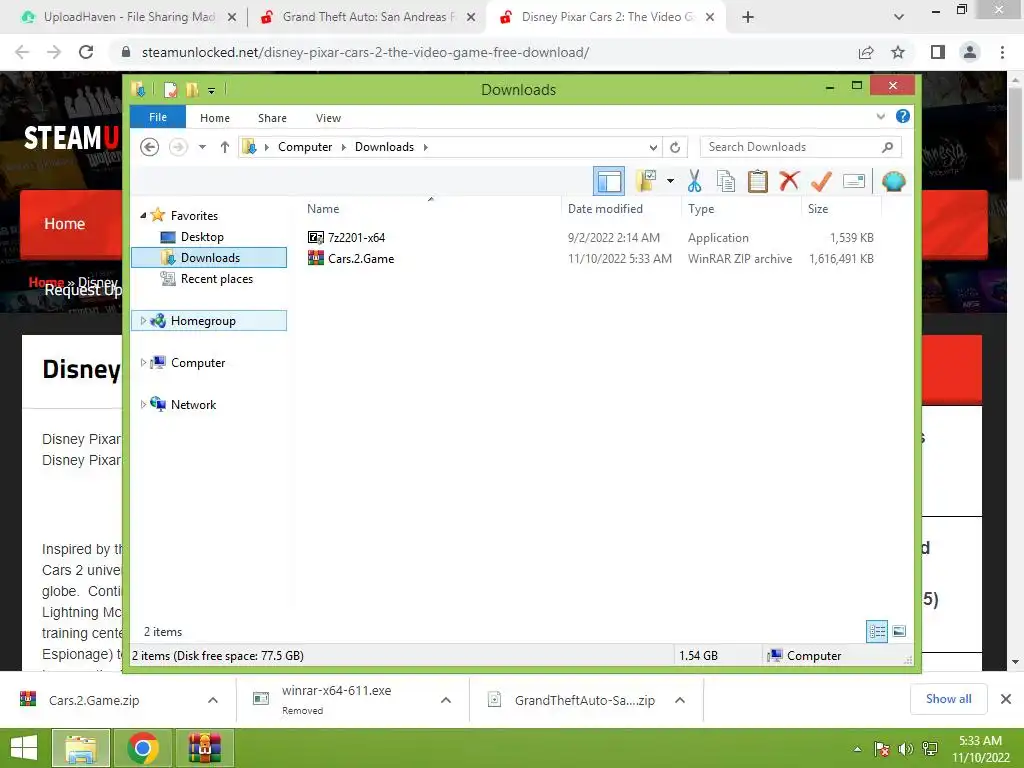Screen dimensions: 1024x768
Task: Open GrandTheftAuto-Sa...zip download options arrow
Action: click(680, 700)
